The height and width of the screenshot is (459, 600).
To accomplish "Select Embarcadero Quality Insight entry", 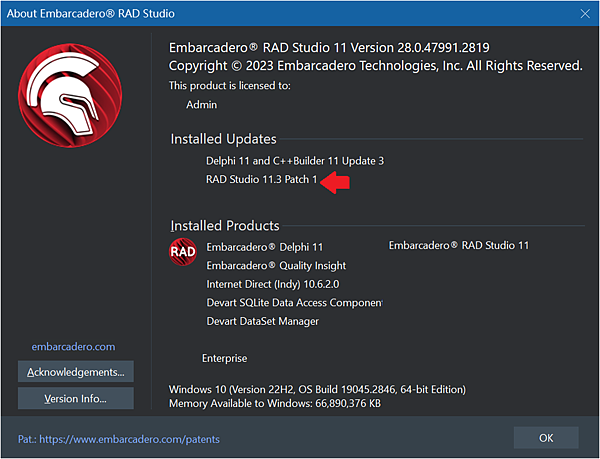I will (276, 266).
